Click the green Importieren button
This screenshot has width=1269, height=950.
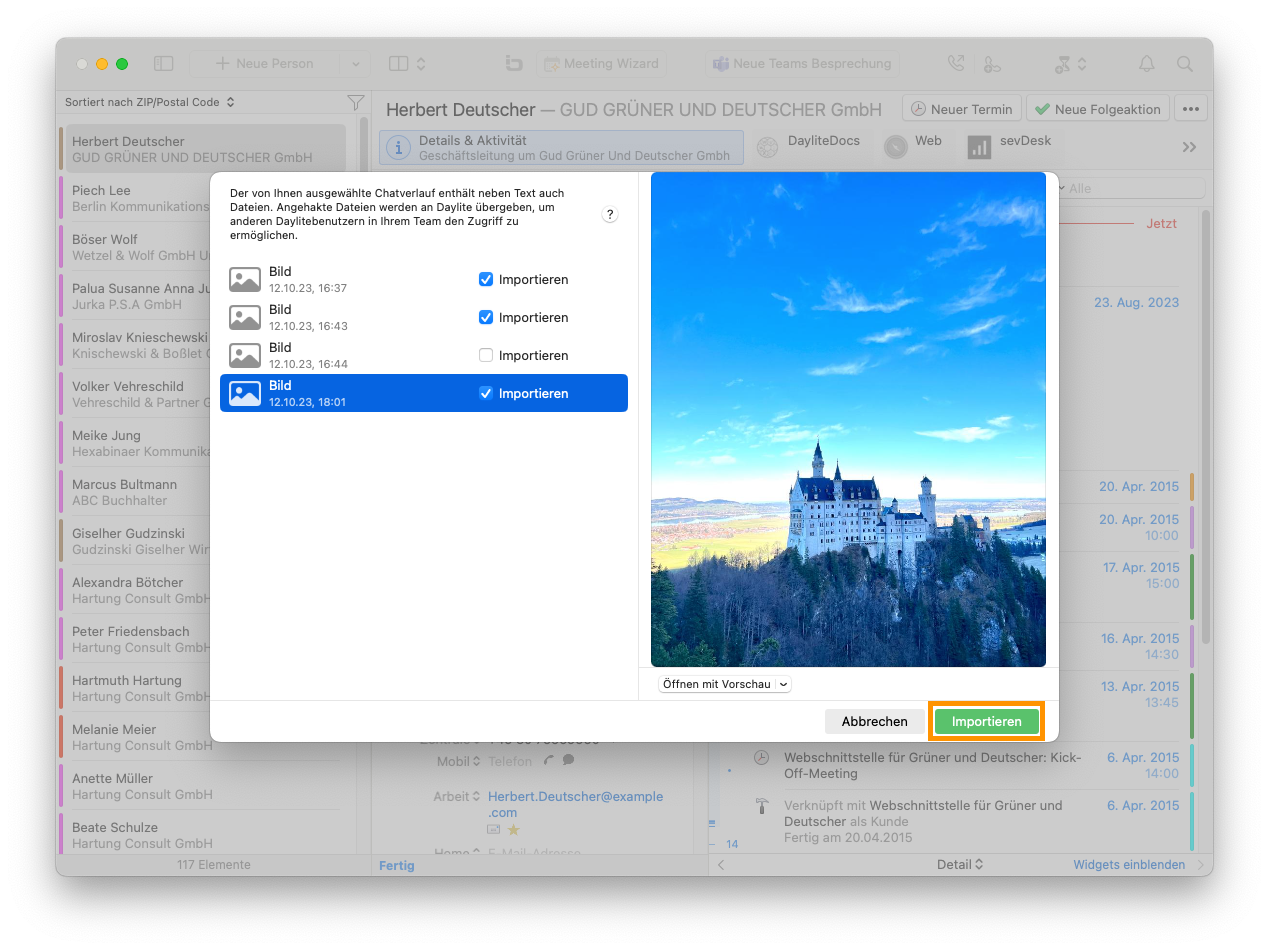point(987,721)
